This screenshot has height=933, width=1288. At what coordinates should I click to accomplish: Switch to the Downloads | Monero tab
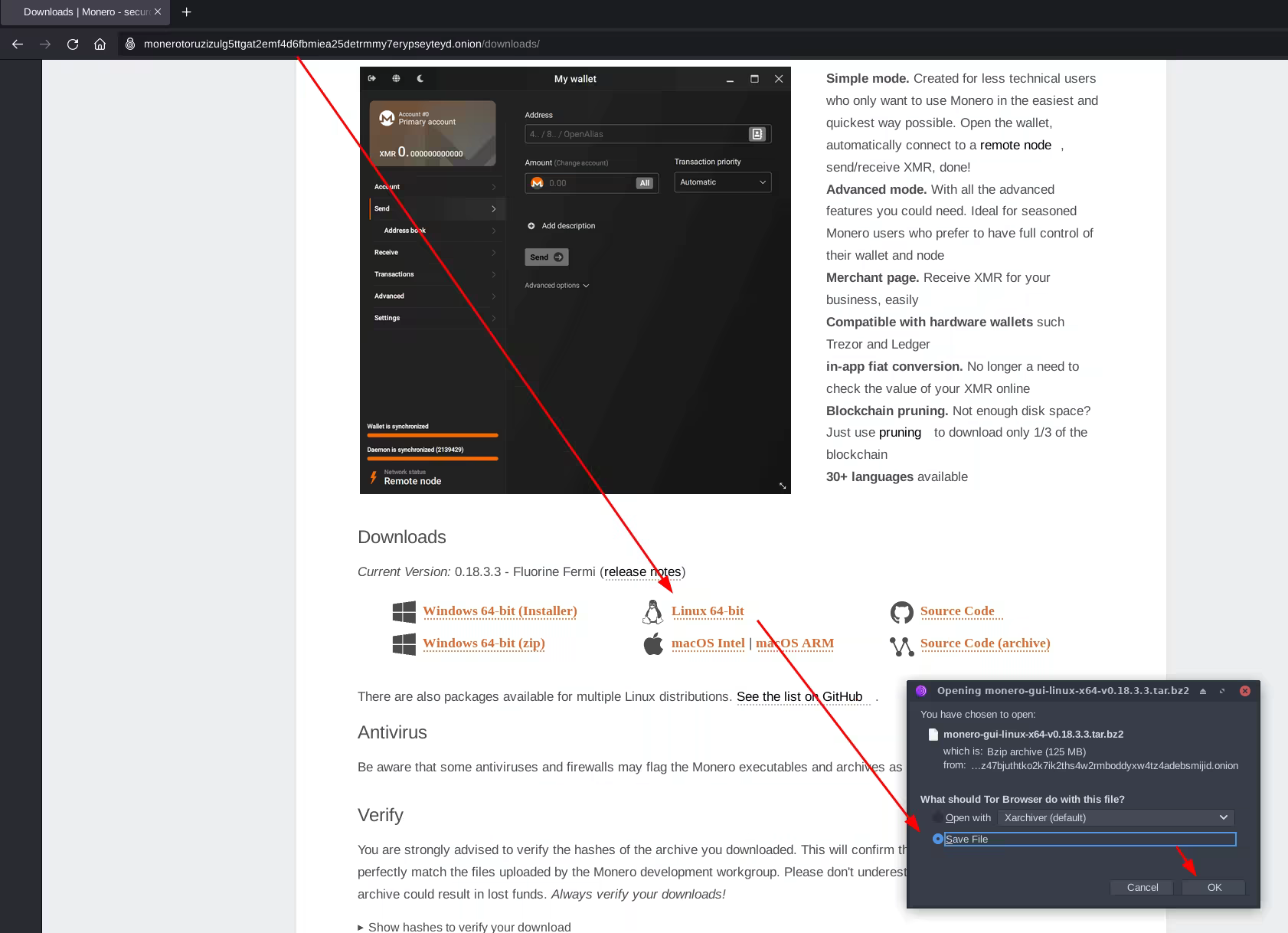[84, 12]
